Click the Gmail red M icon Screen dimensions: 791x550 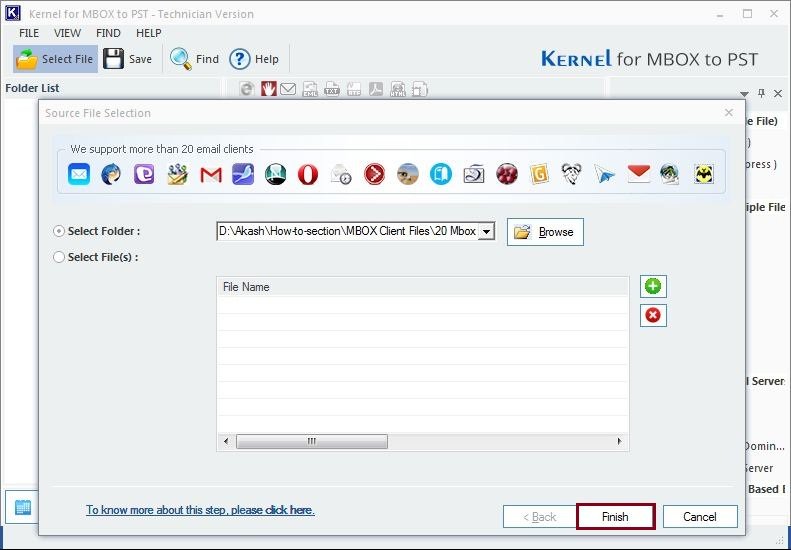point(211,175)
